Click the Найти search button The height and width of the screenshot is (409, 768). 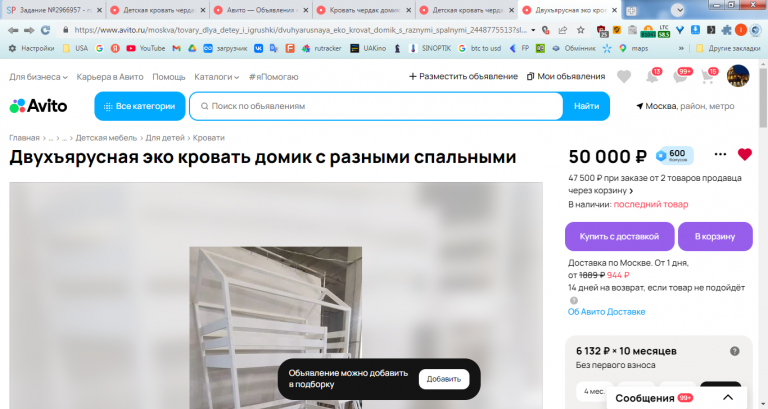(x=586, y=106)
